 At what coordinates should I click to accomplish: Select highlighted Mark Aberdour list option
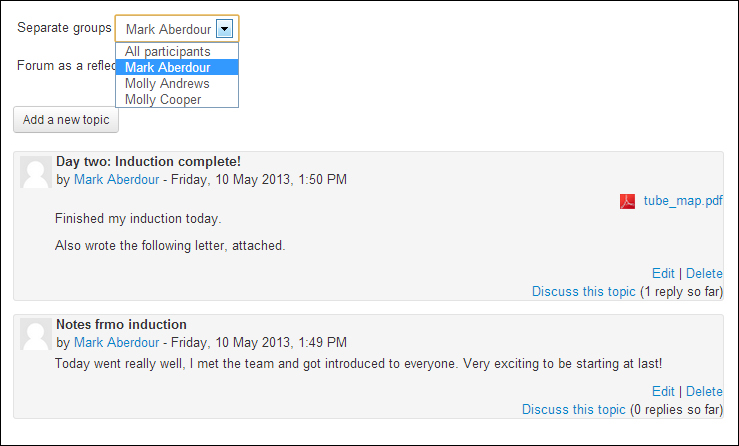(x=167, y=68)
